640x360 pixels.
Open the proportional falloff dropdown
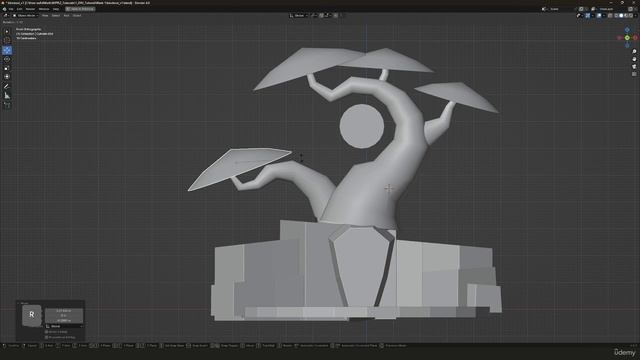click(x=341, y=16)
